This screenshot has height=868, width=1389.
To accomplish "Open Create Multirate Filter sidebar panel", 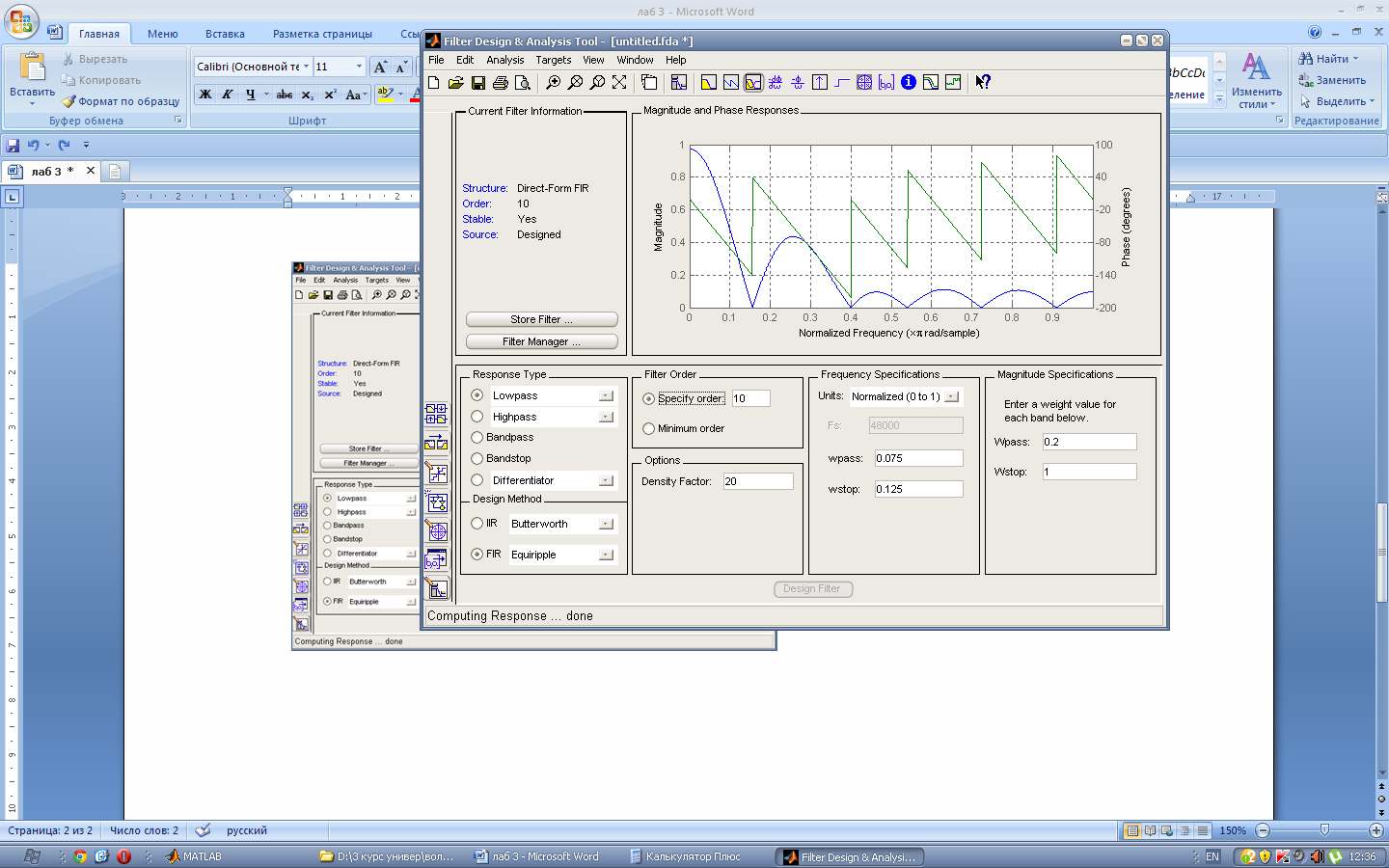I will point(436,414).
